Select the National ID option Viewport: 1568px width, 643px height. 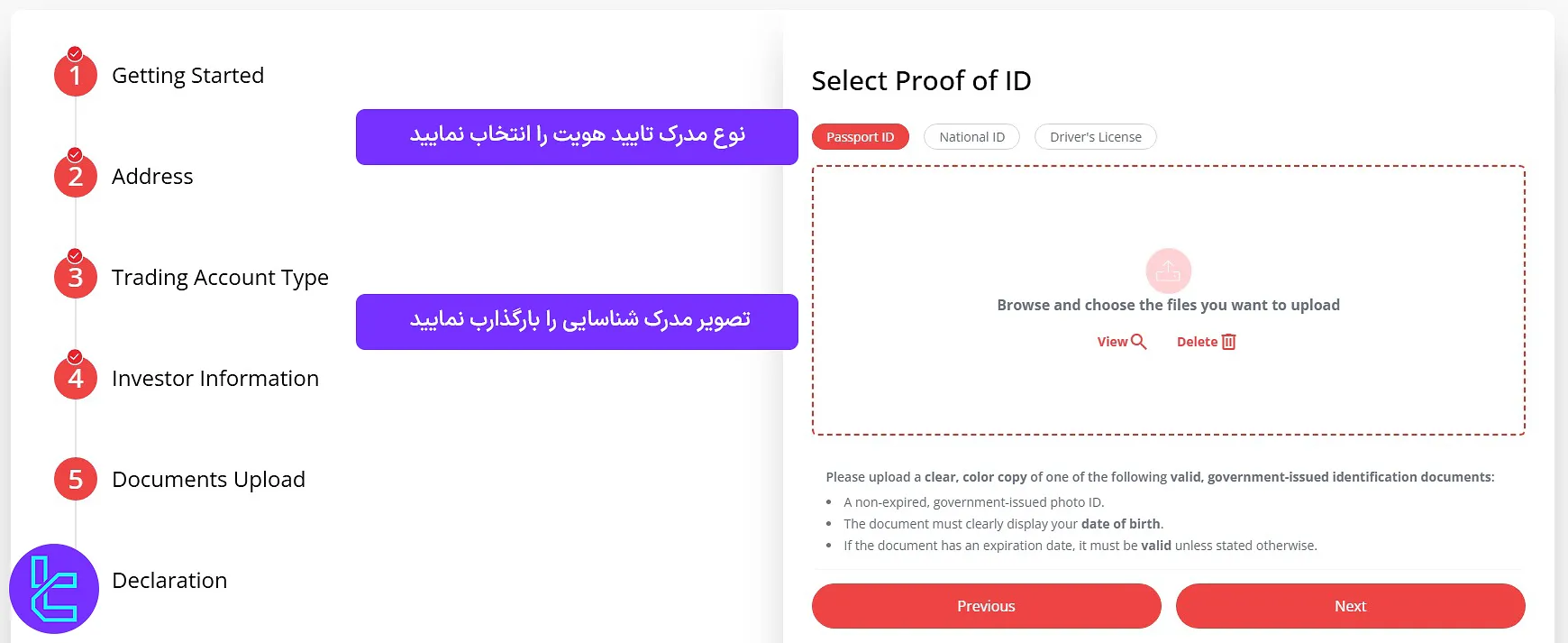click(x=971, y=136)
